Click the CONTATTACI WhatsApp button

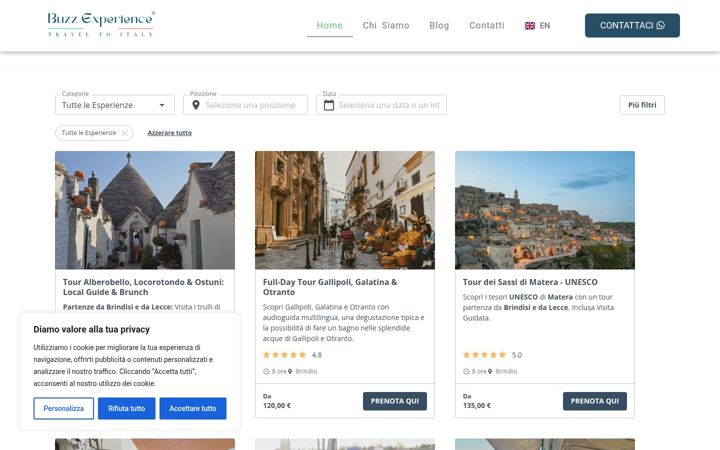(632, 25)
